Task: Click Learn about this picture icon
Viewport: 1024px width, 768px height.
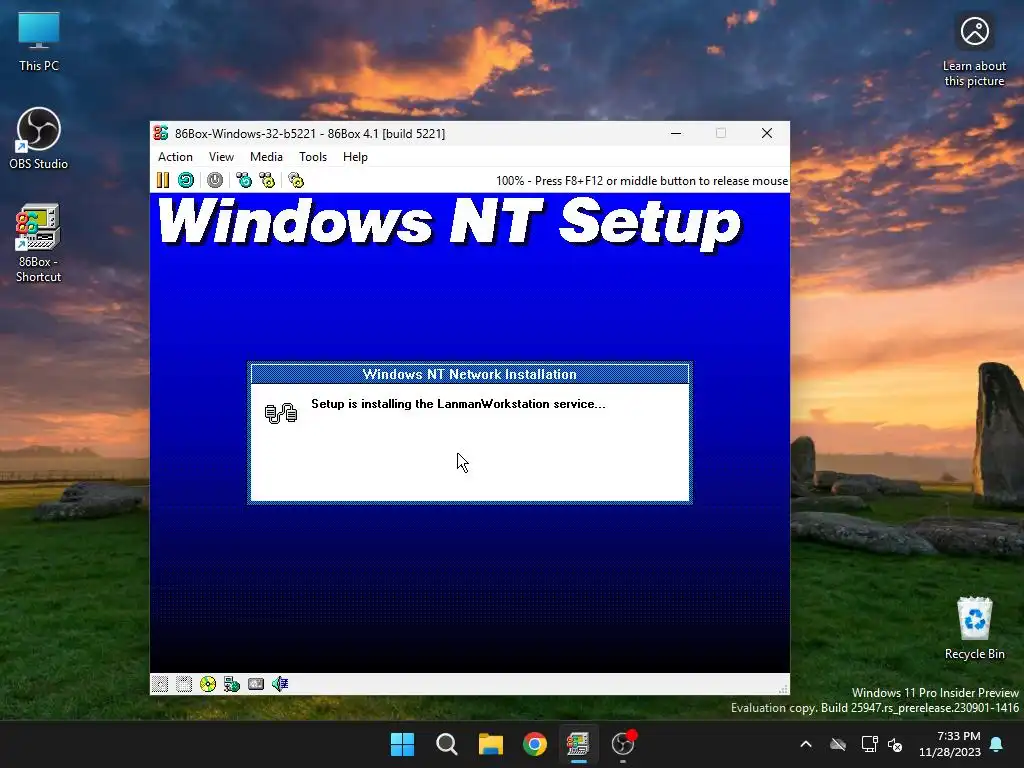Action: point(974,52)
